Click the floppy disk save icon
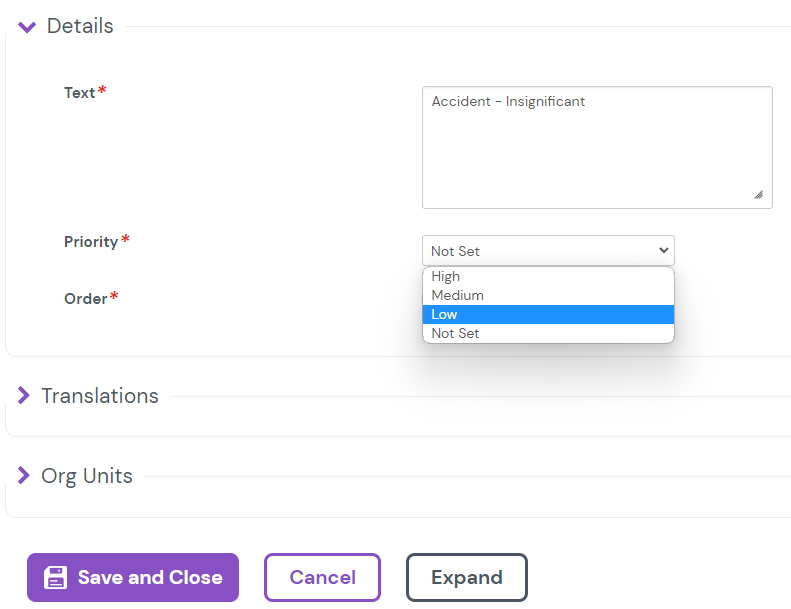This screenshot has height=609, width=791. 56,578
